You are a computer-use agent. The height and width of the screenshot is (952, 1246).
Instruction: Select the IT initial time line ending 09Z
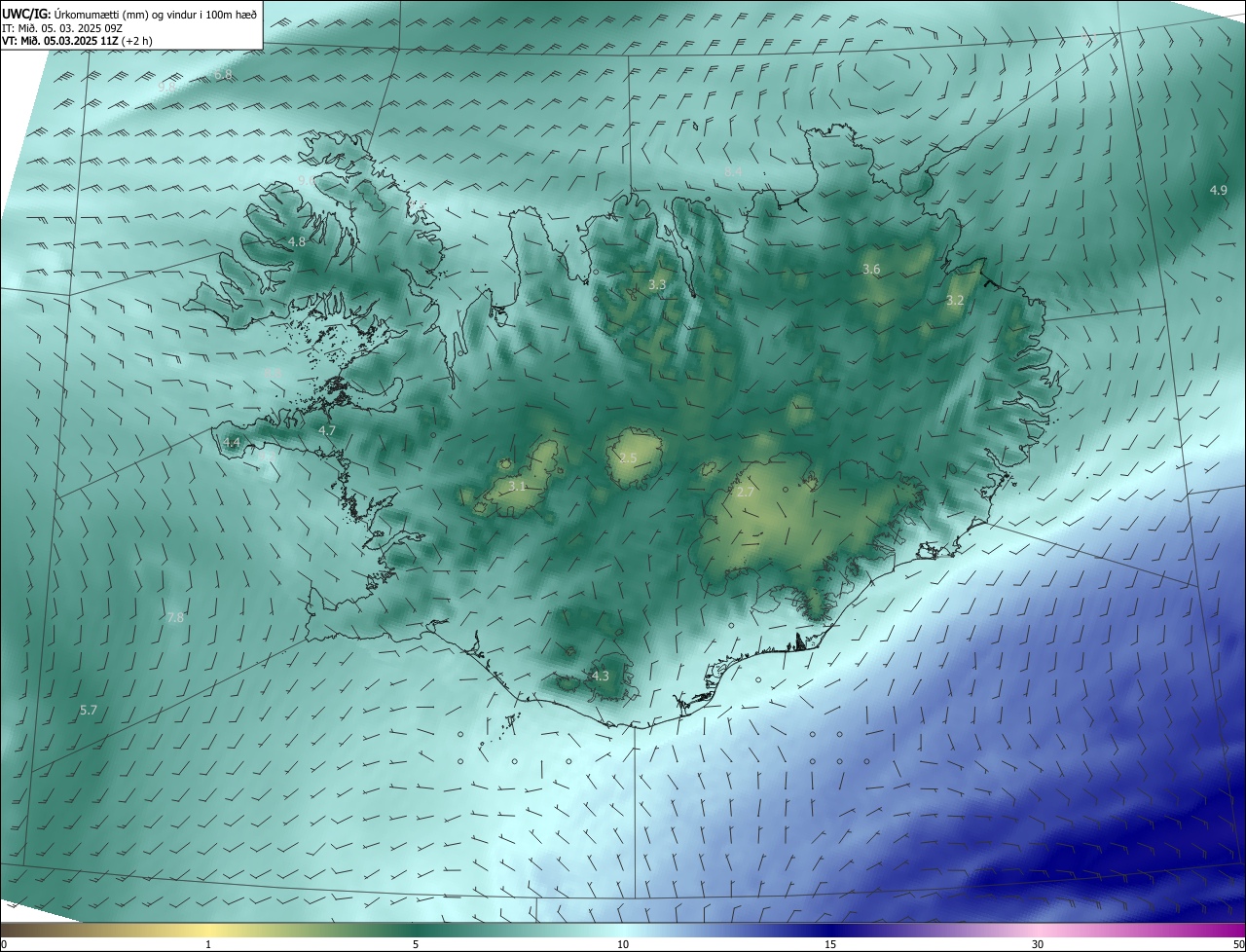tap(62, 27)
